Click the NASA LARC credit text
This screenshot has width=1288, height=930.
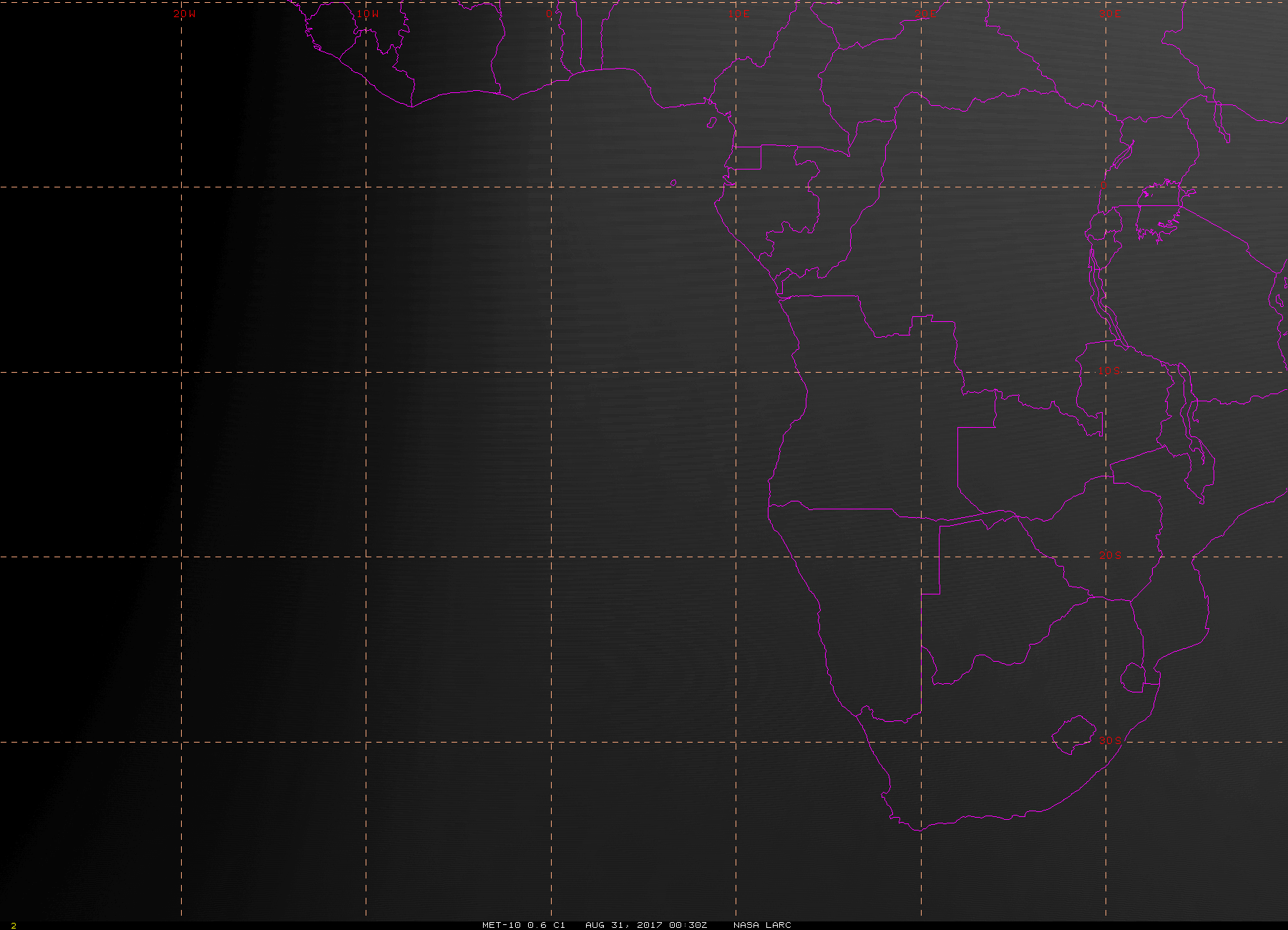point(762,925)
